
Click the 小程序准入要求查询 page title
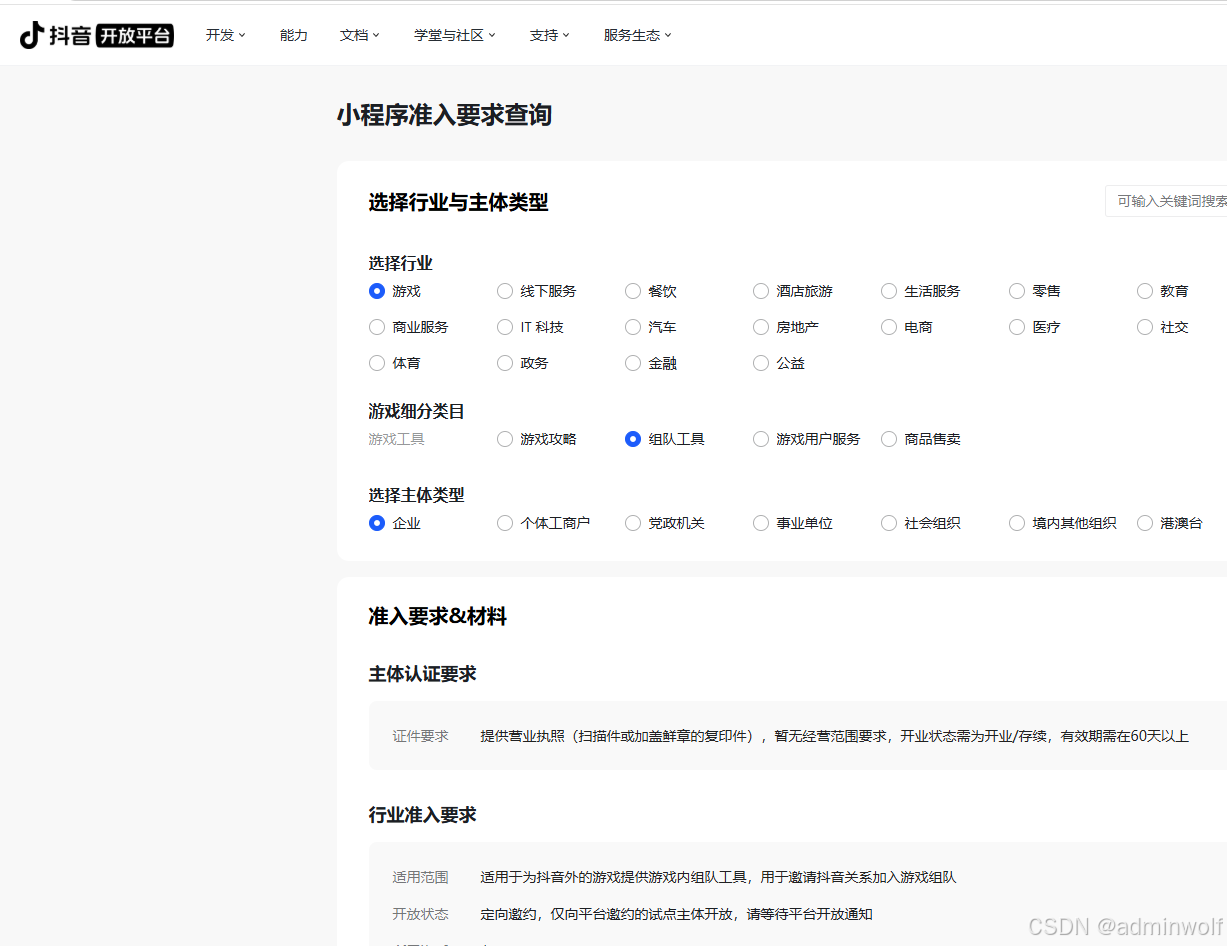point(444,115)
